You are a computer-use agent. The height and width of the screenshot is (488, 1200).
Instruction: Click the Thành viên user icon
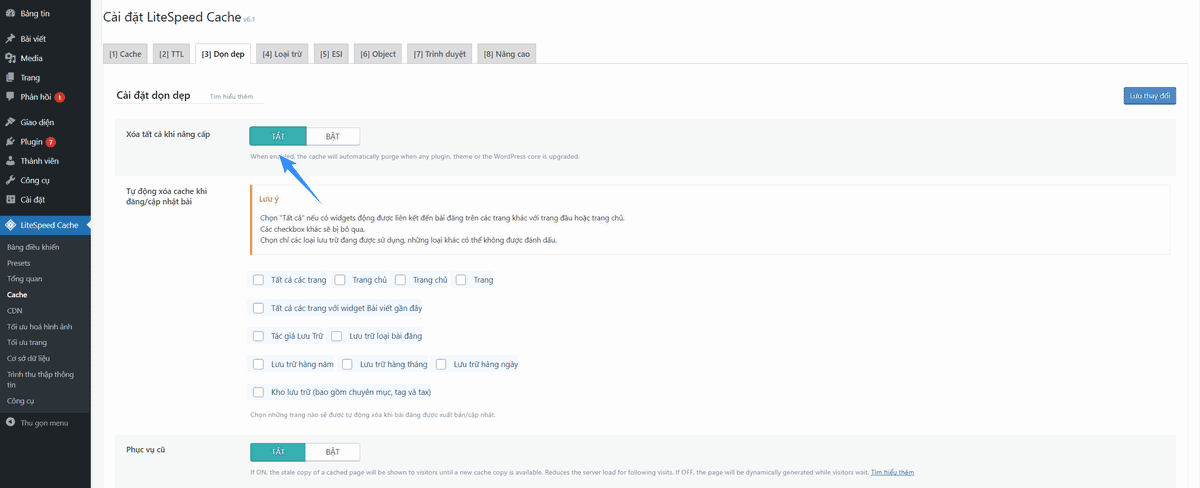[10, 161]
